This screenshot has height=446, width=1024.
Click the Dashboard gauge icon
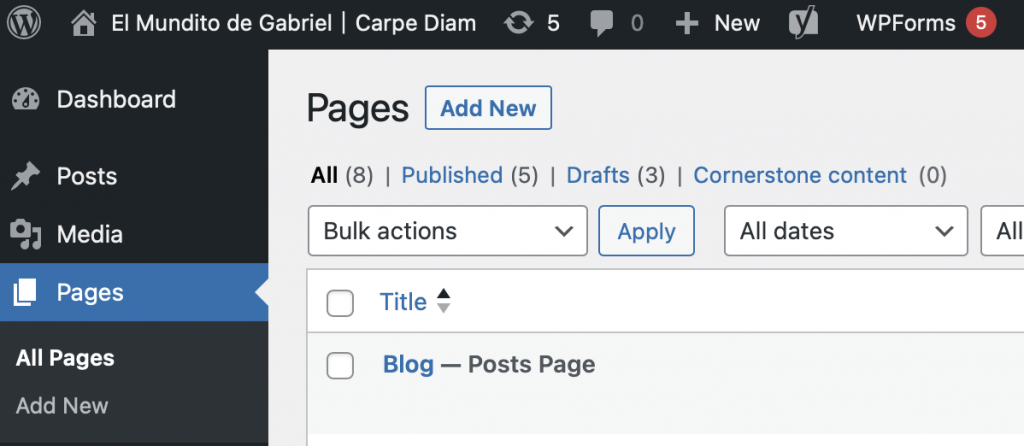click(25, 100)
